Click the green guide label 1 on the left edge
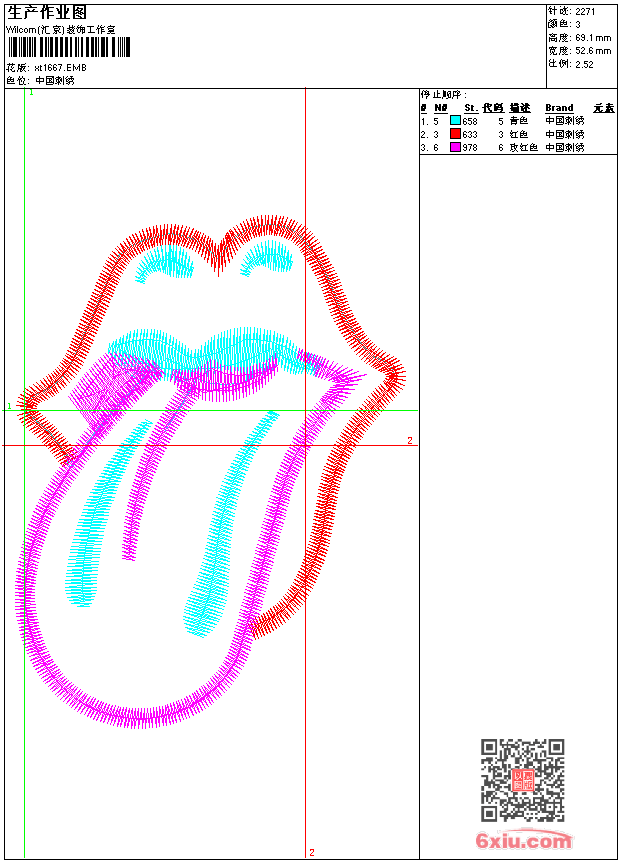Image resolution: width=620 pixels, height=860 pixels. click(9, 406)
